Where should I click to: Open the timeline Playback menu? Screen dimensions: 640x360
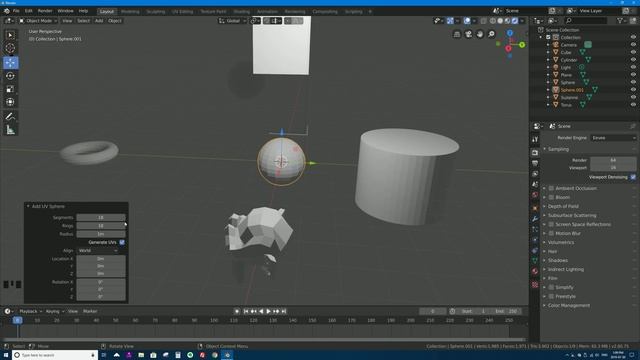pyautogui.click(x=30, y=311)
